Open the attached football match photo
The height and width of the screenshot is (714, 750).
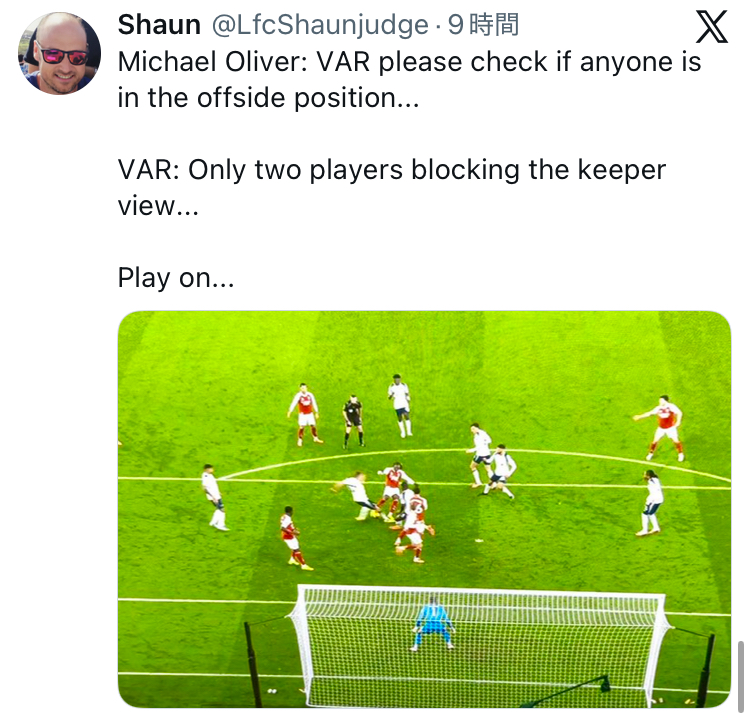pos(424,509)
